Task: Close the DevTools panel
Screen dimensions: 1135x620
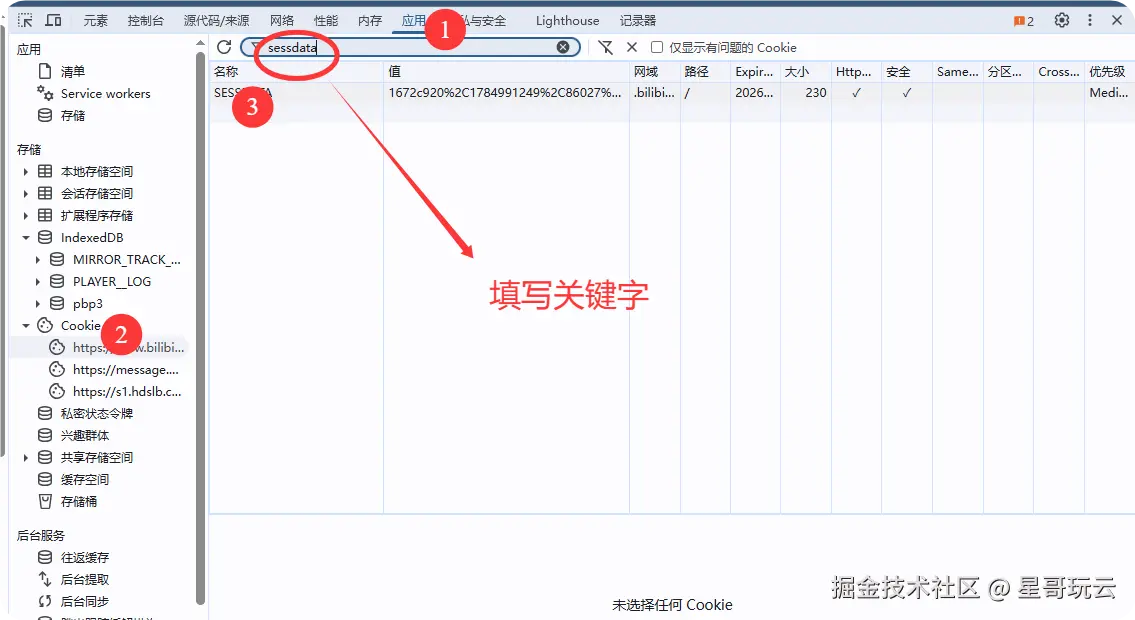Action: click(1117, 20)
